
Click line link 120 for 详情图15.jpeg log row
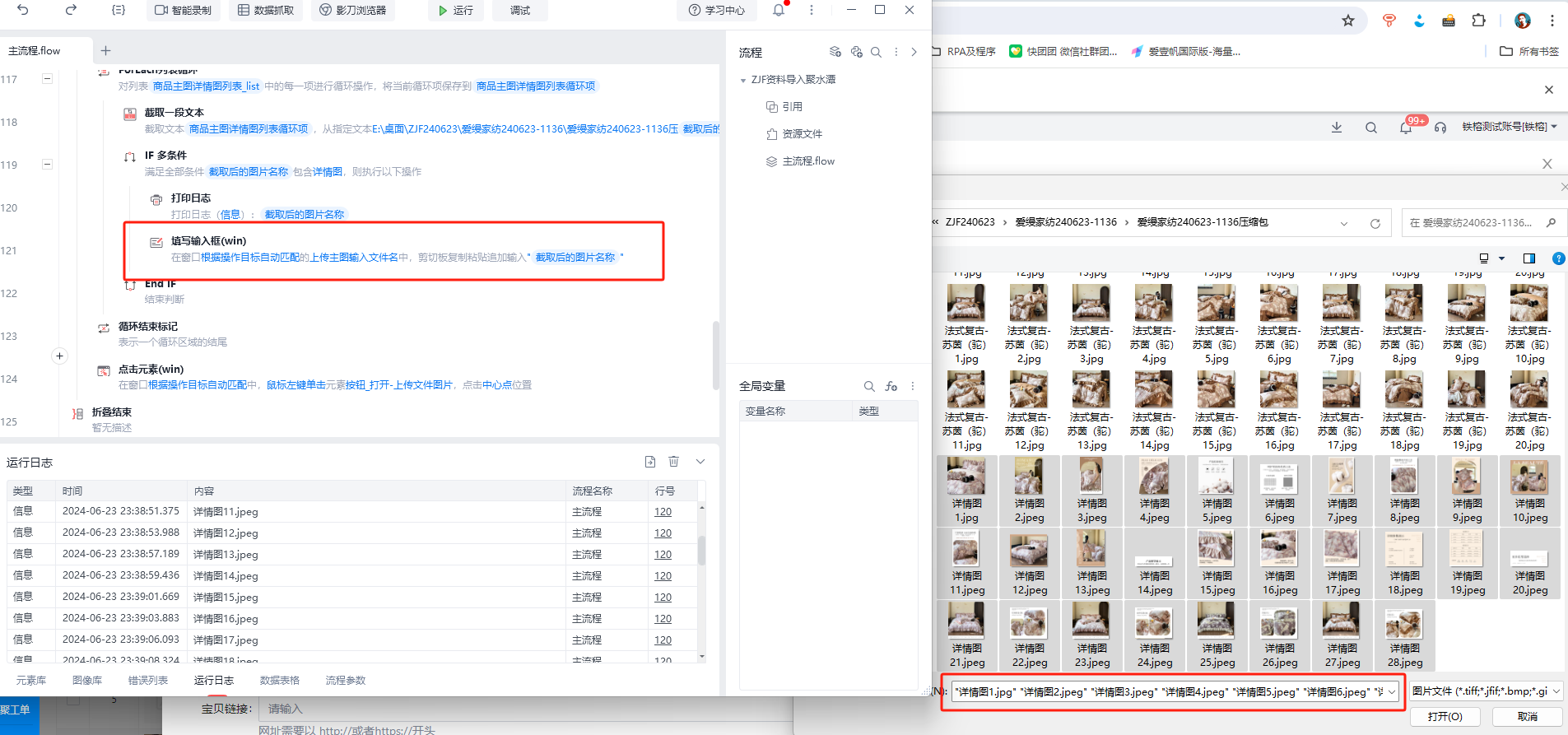point(663,598)
